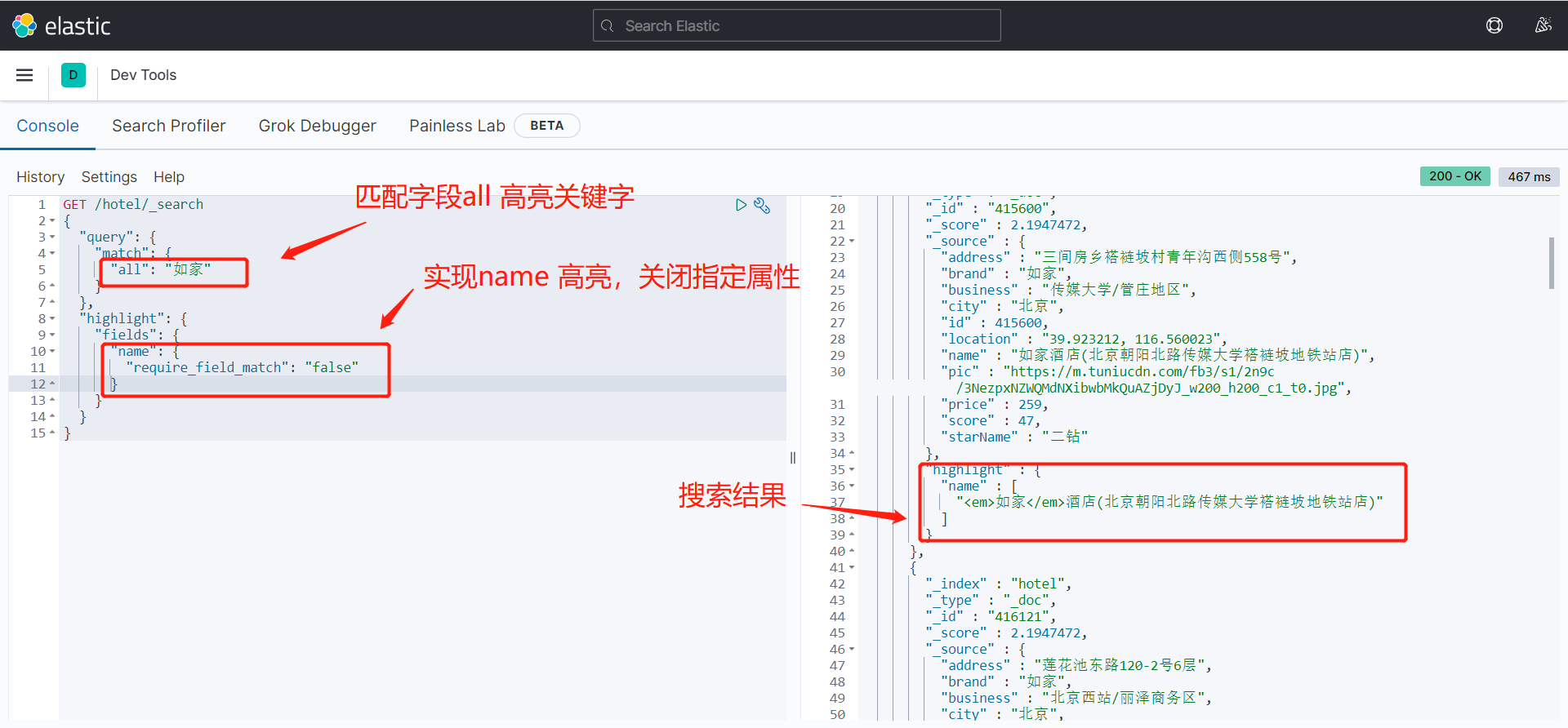Click the Elastic logo
Viewport: 1568px width, 728px height.
pos(61,25)
